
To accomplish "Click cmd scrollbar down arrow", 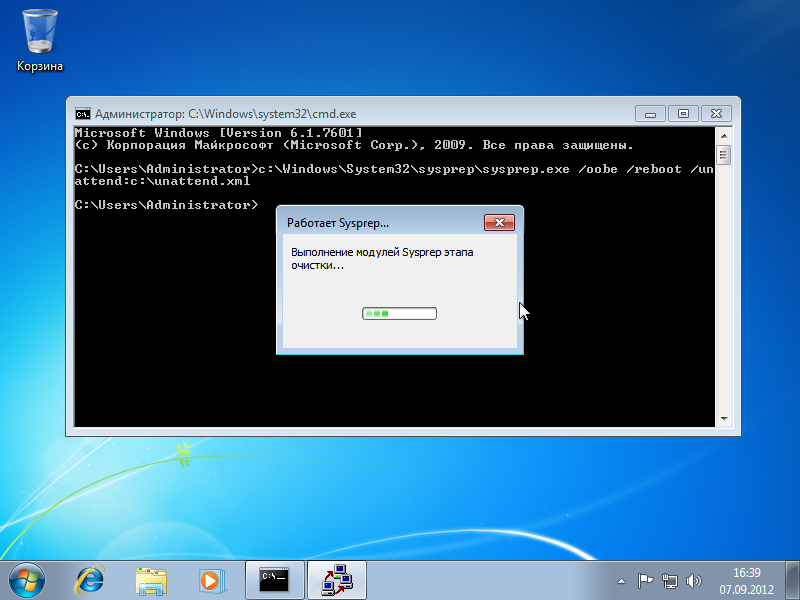I will click(x=723, y=419).
